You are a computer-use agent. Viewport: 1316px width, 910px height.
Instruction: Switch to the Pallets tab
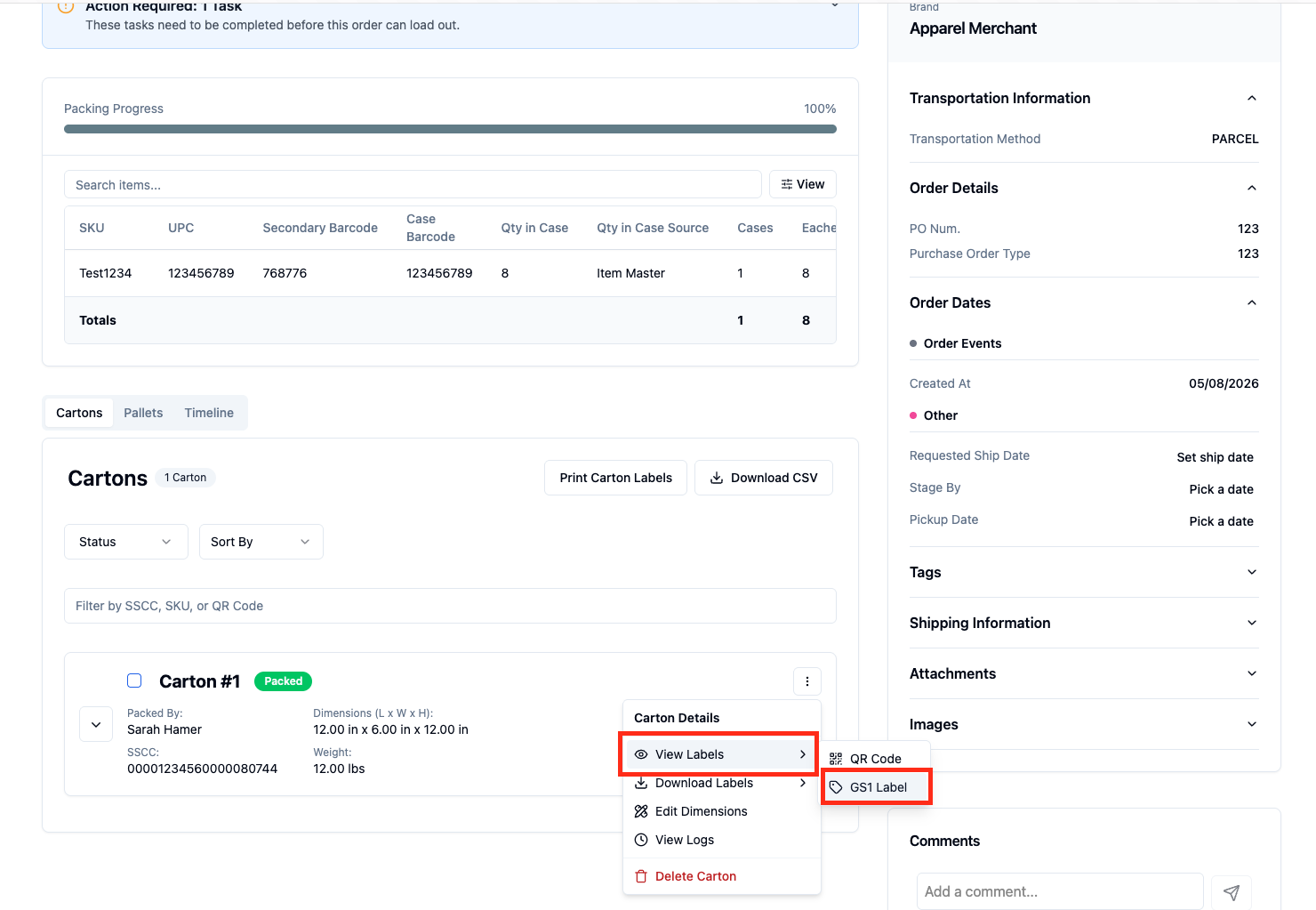[x=143, y=413]
